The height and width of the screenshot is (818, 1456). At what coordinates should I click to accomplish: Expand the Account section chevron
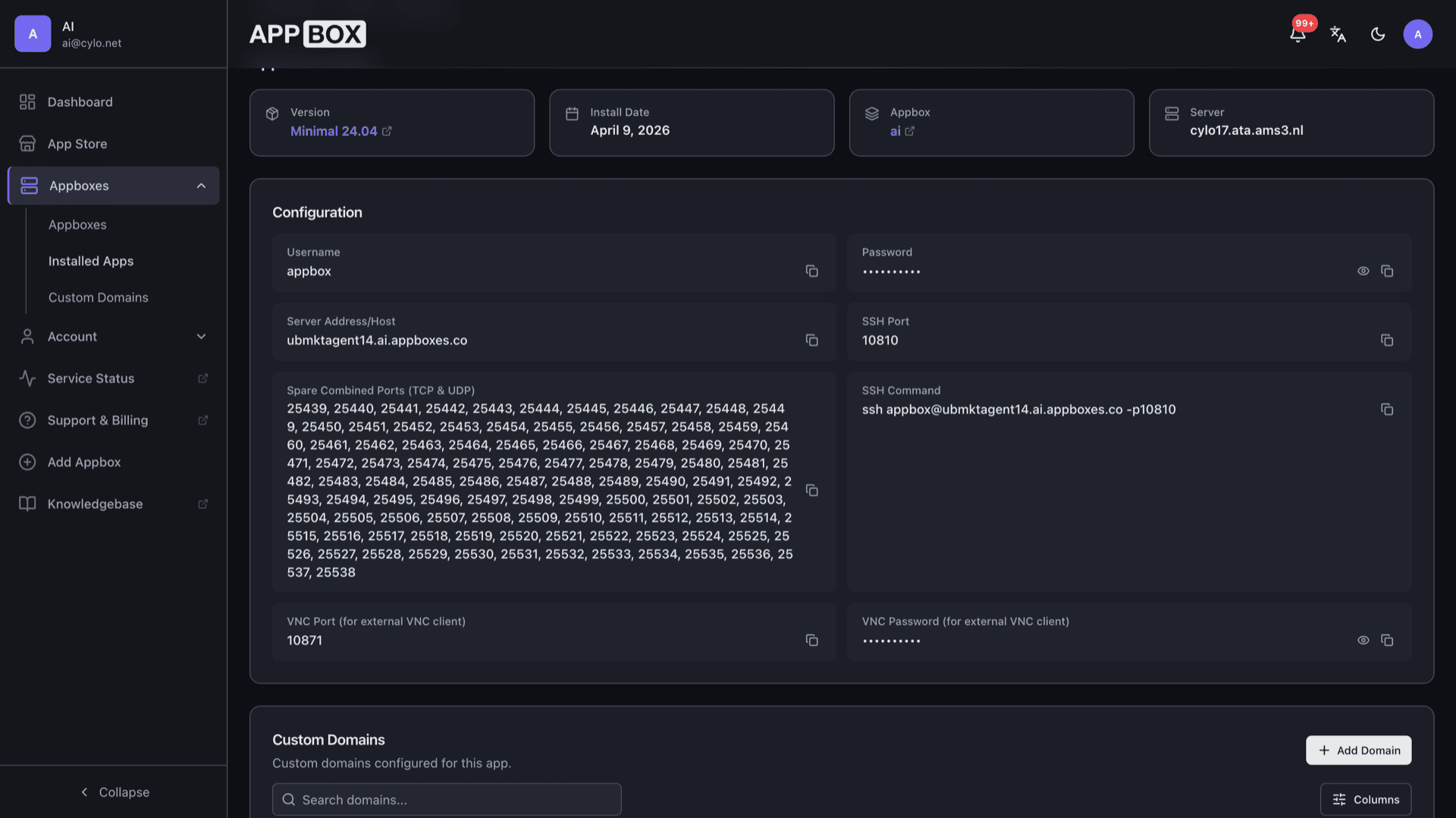click(201, 336)
